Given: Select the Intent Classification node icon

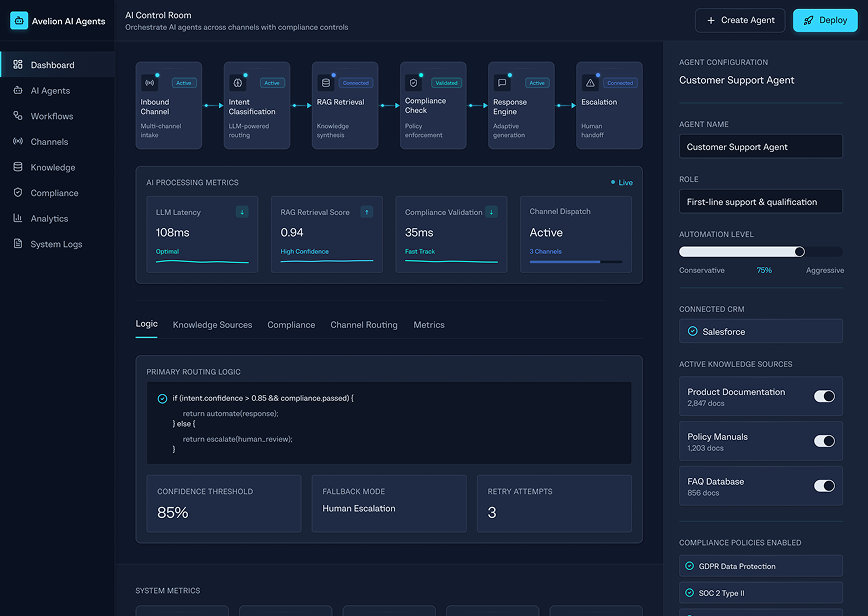Looking at the screenshot, I should (238, 83).
